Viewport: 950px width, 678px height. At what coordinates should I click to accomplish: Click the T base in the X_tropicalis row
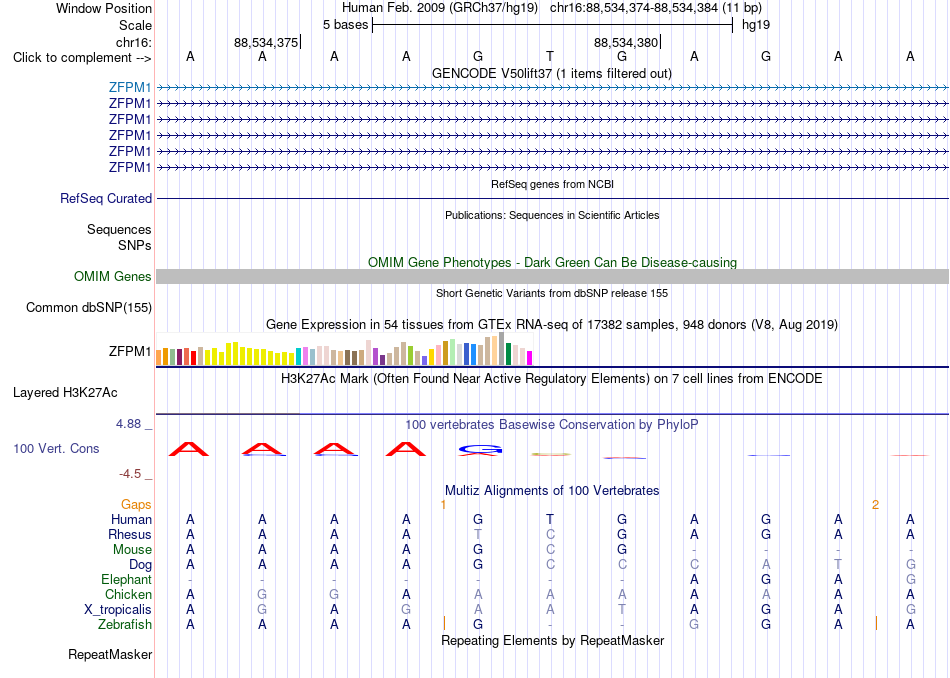(622, 610)
